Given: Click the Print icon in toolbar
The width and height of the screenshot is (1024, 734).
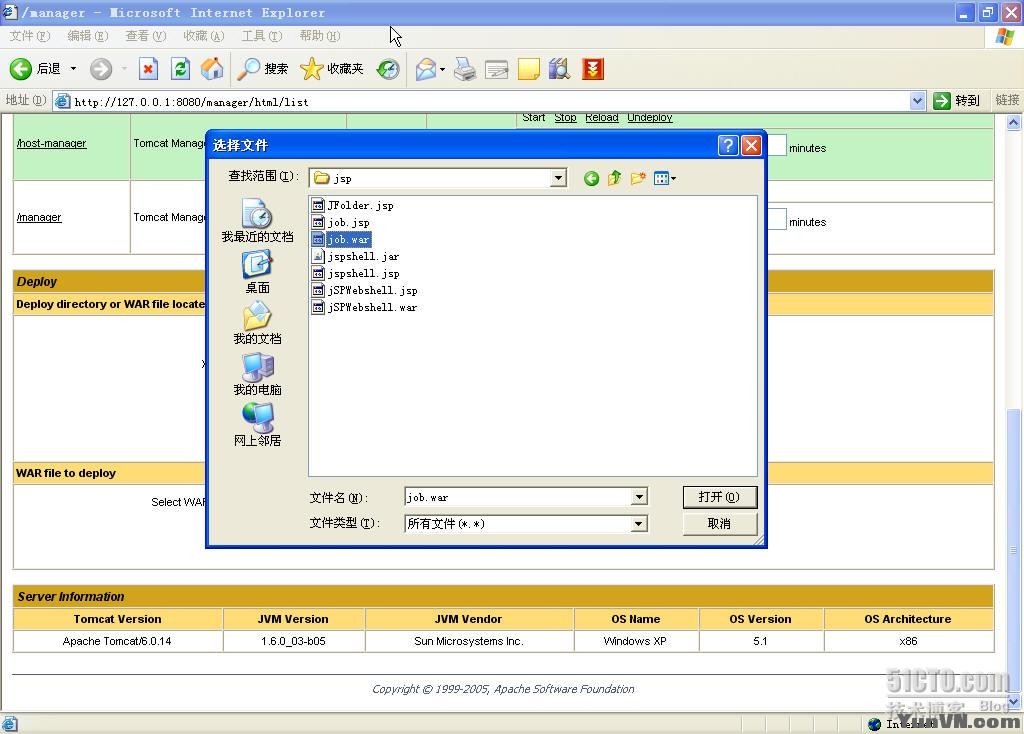Looking at the screenshot, I should click(x=465, y=69).
